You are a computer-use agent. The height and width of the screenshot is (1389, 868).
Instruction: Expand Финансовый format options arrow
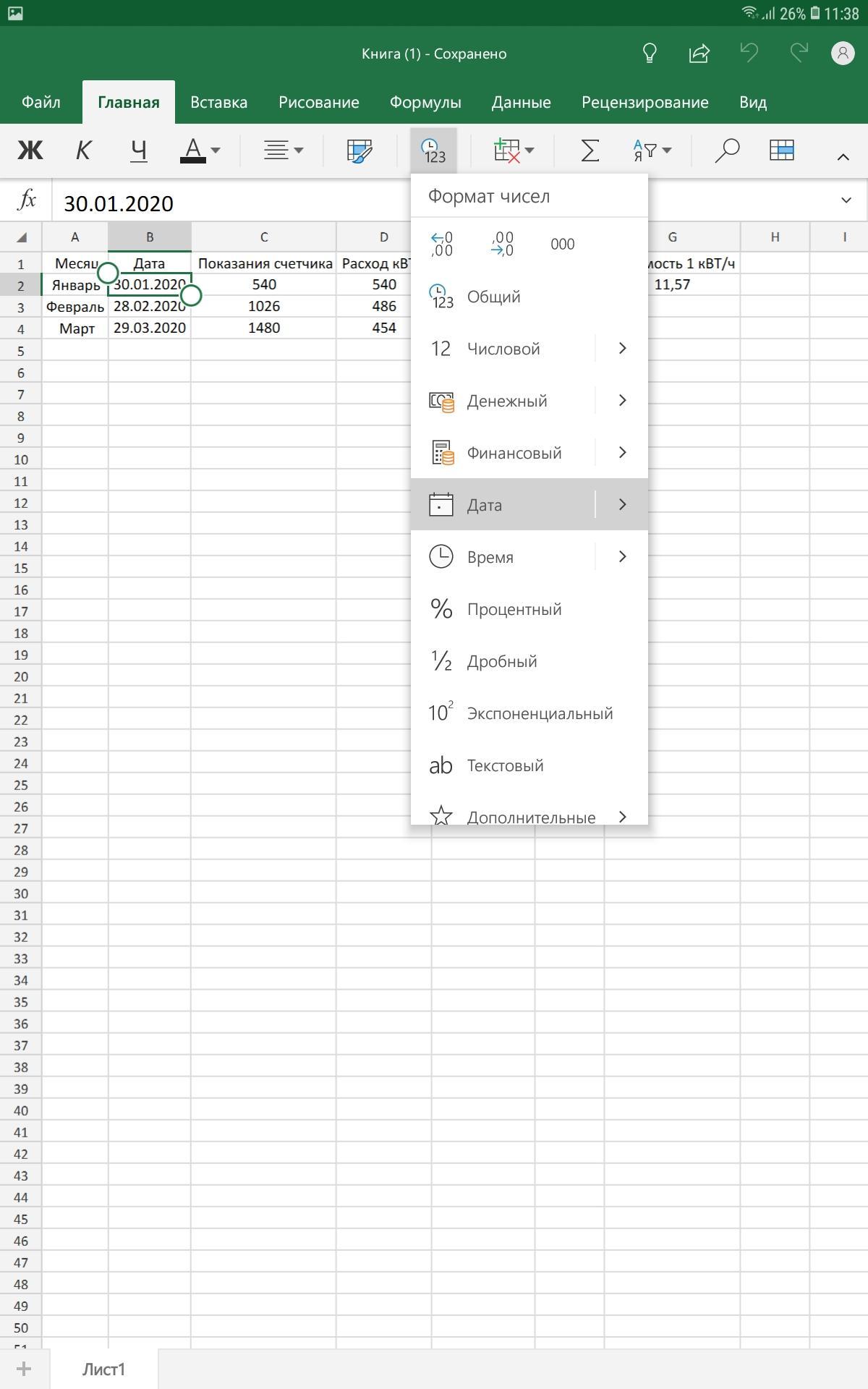pos(622,453)
